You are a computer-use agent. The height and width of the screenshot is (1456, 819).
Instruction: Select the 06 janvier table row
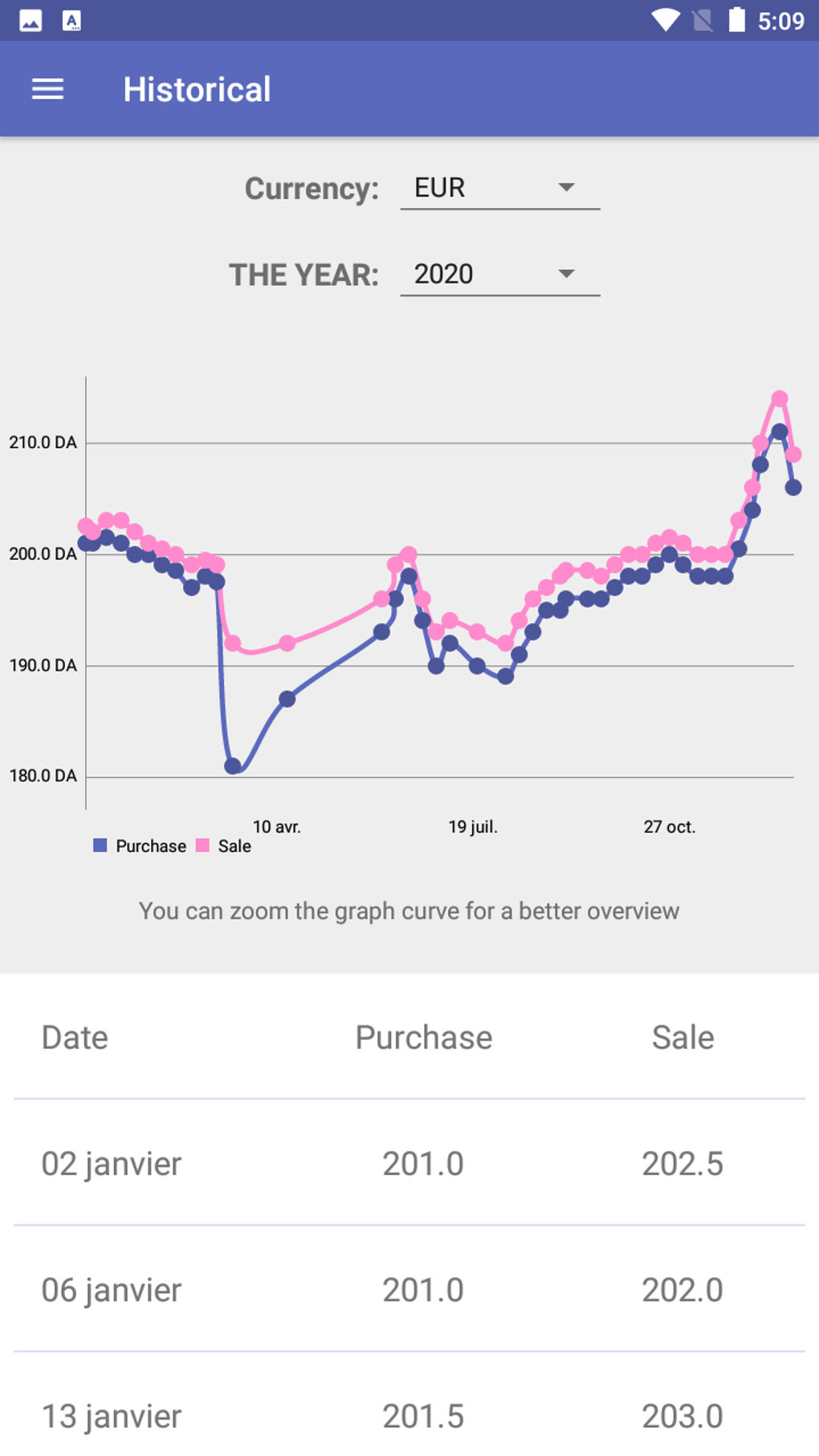pyautogui.click(x=409, y=1290)
